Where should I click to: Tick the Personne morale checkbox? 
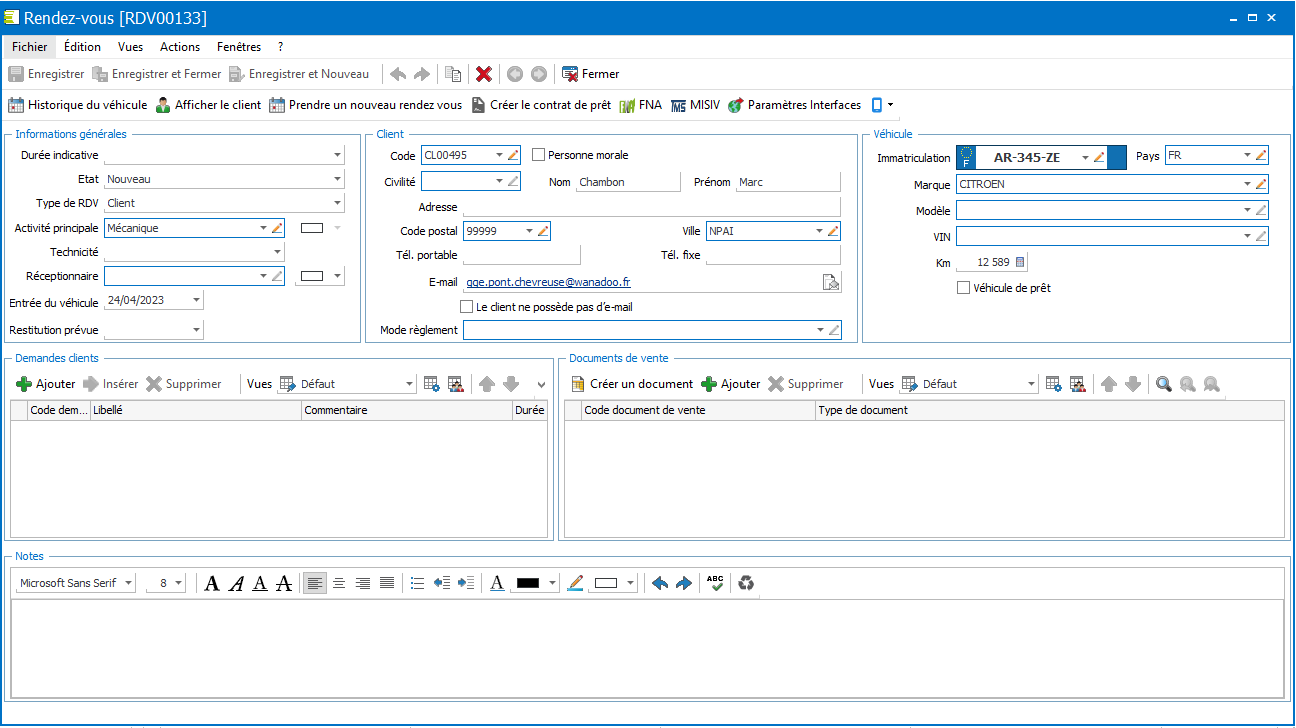[x=539, y=155]
